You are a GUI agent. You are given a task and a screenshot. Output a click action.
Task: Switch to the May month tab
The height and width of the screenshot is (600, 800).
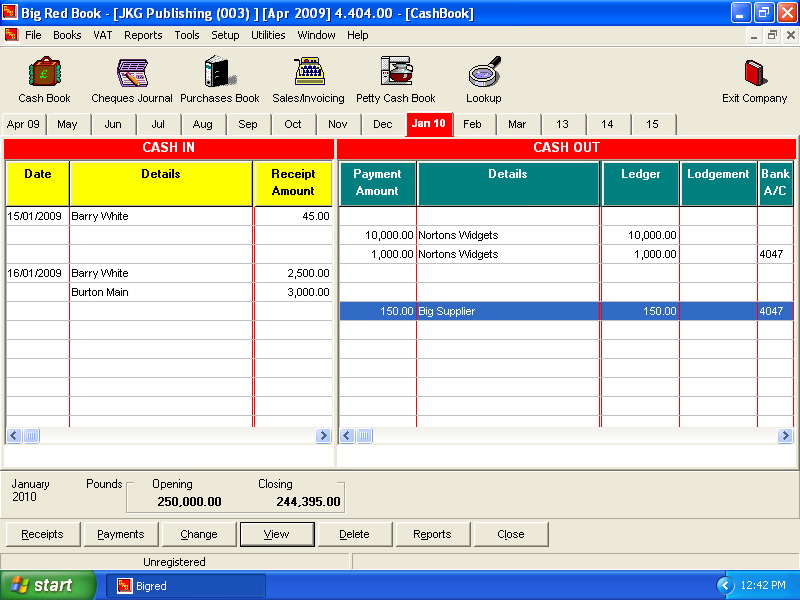[67, 124]
